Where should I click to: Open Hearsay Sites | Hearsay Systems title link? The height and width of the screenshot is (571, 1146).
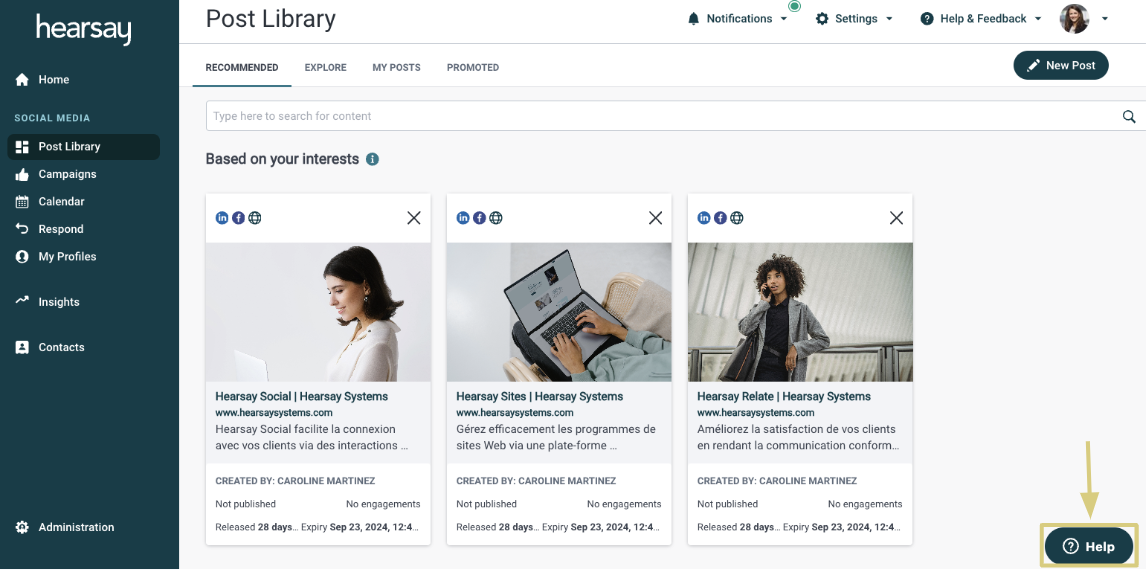tap(539, 396)
